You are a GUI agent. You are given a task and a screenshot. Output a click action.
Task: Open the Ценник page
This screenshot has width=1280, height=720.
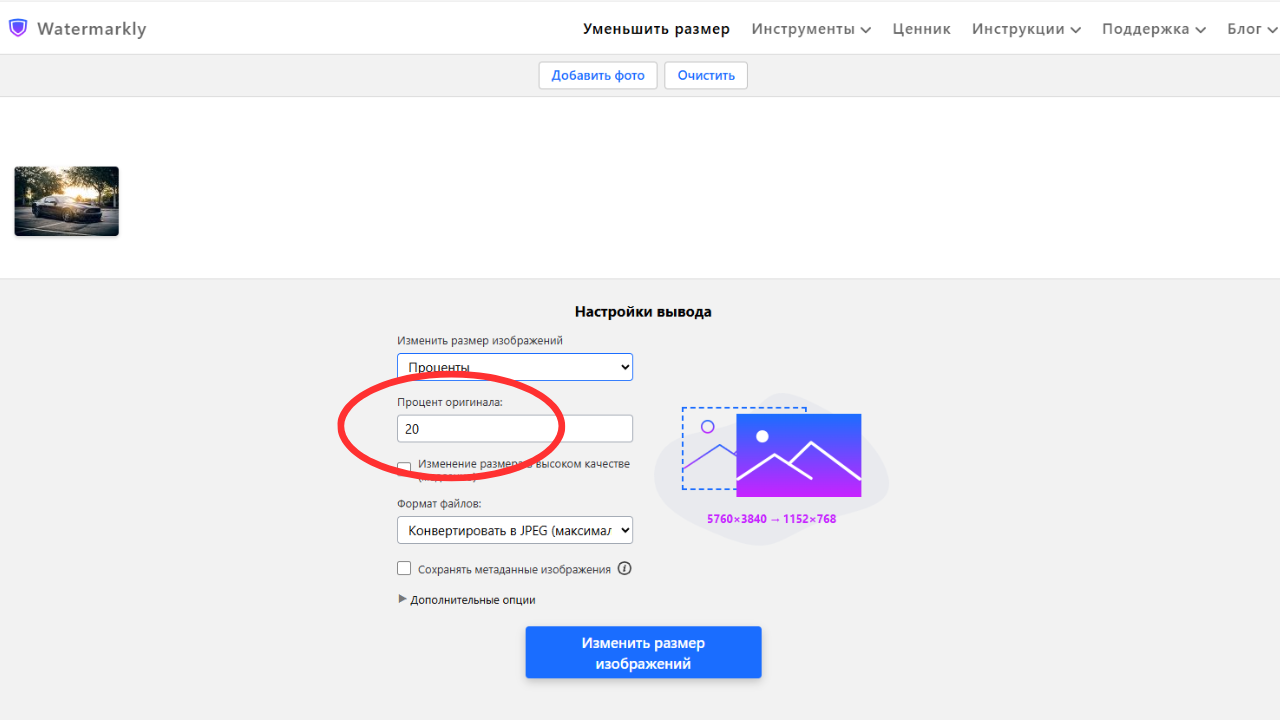921,29
